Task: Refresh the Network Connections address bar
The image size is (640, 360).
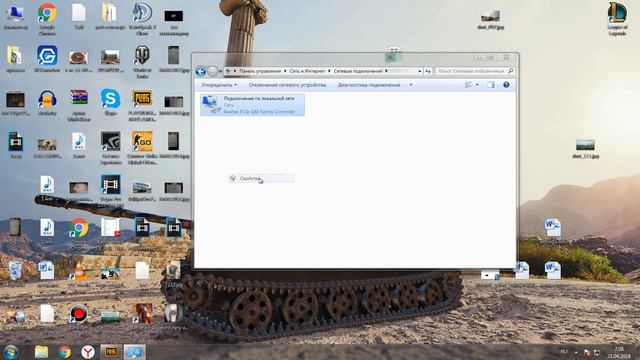Action: click(428, 71)
